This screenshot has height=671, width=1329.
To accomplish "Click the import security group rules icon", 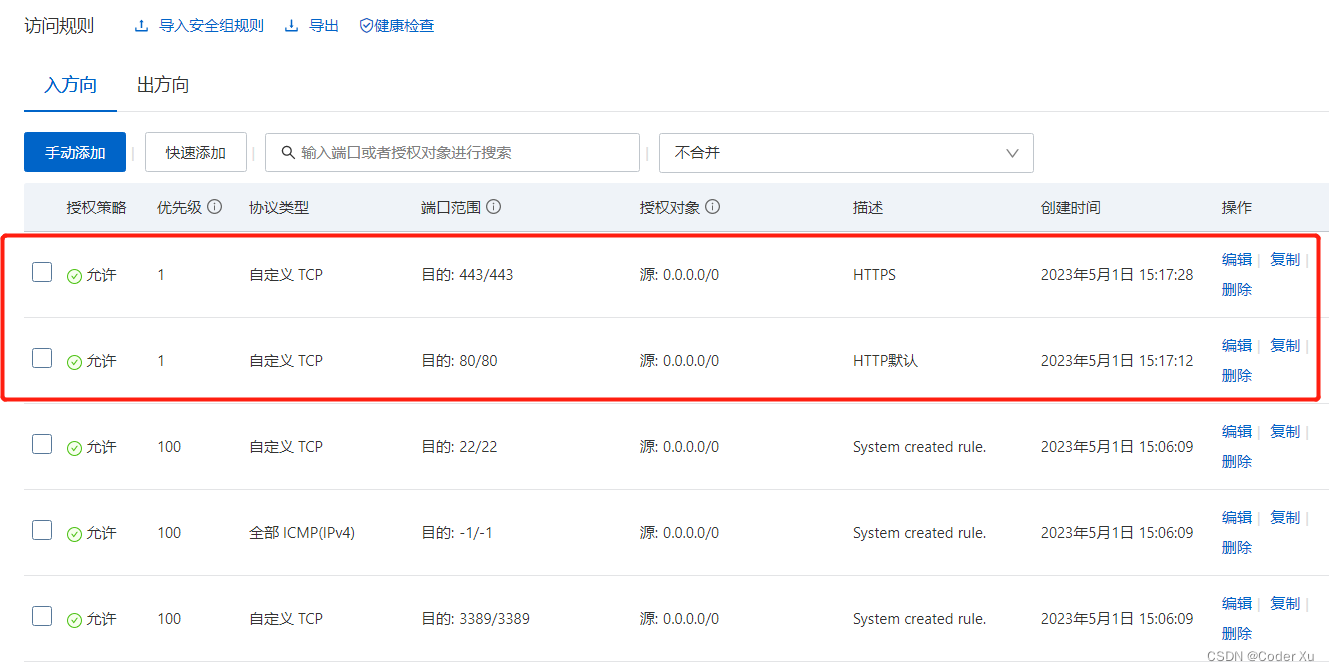I will coord(141,26).
